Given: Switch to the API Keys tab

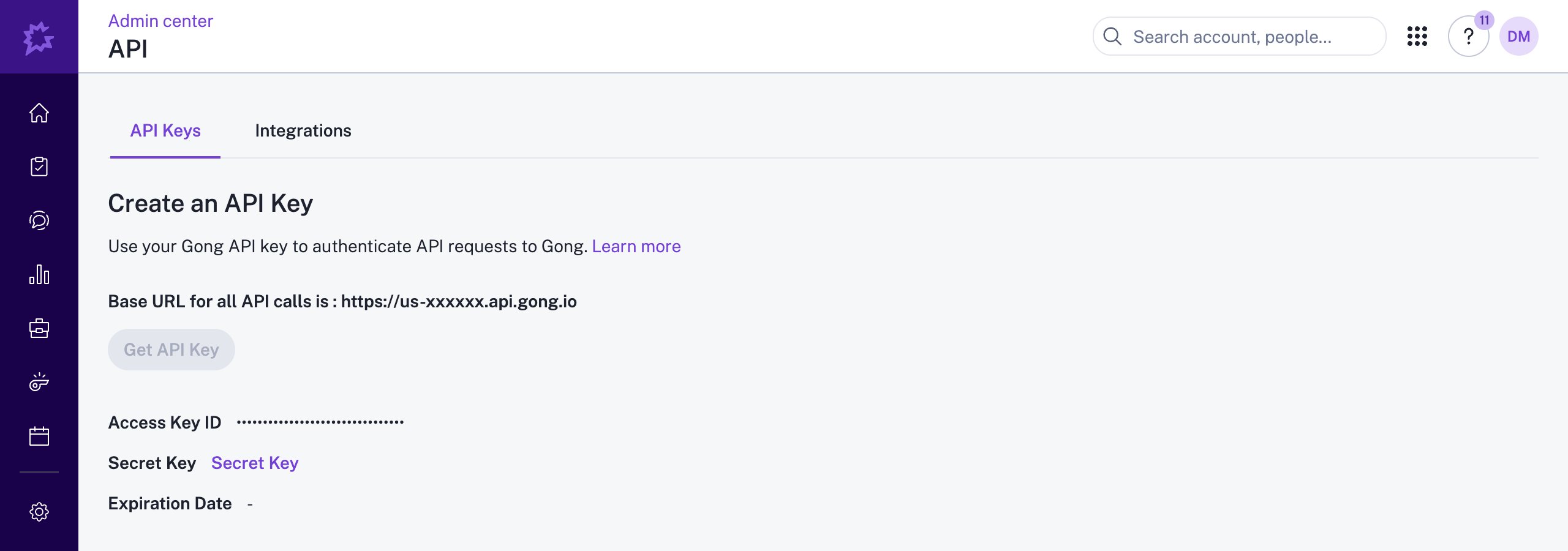Looking at the screenshot, I should coord(165,131).
